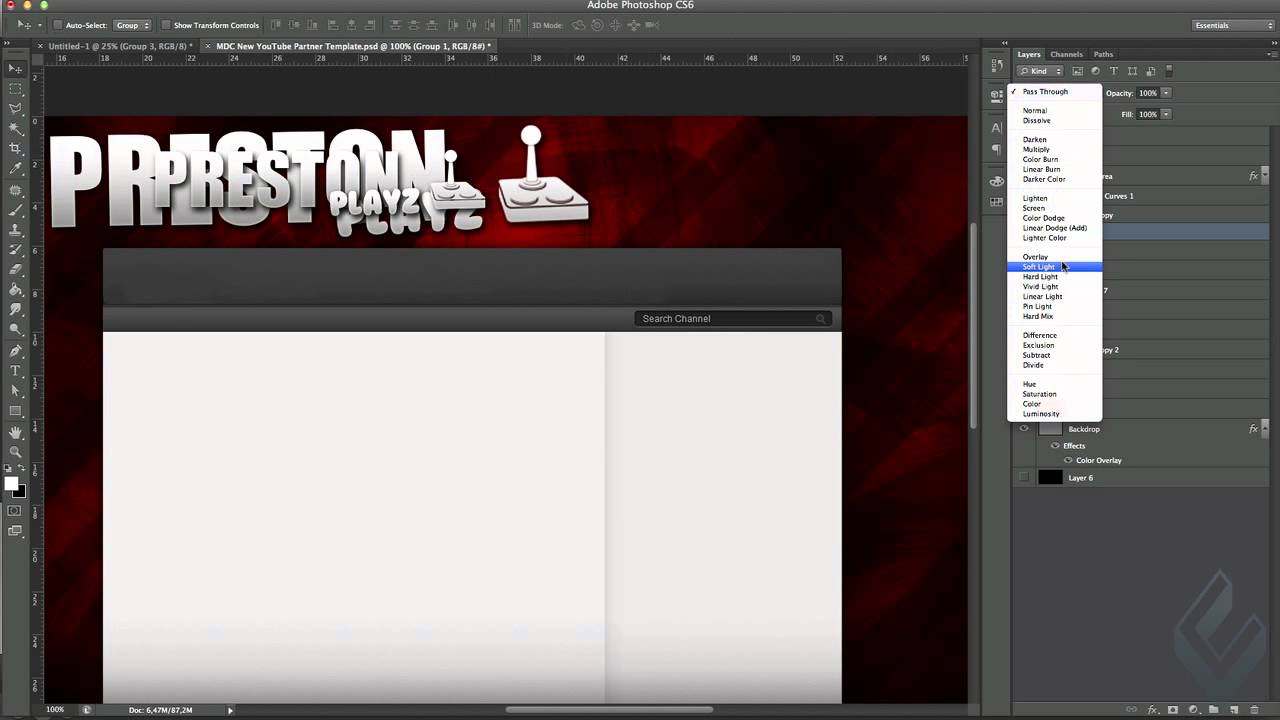The image size is (1280, 720).
Task: Enable the Auto-Select checkbox
Action: (x=58, y=25)
